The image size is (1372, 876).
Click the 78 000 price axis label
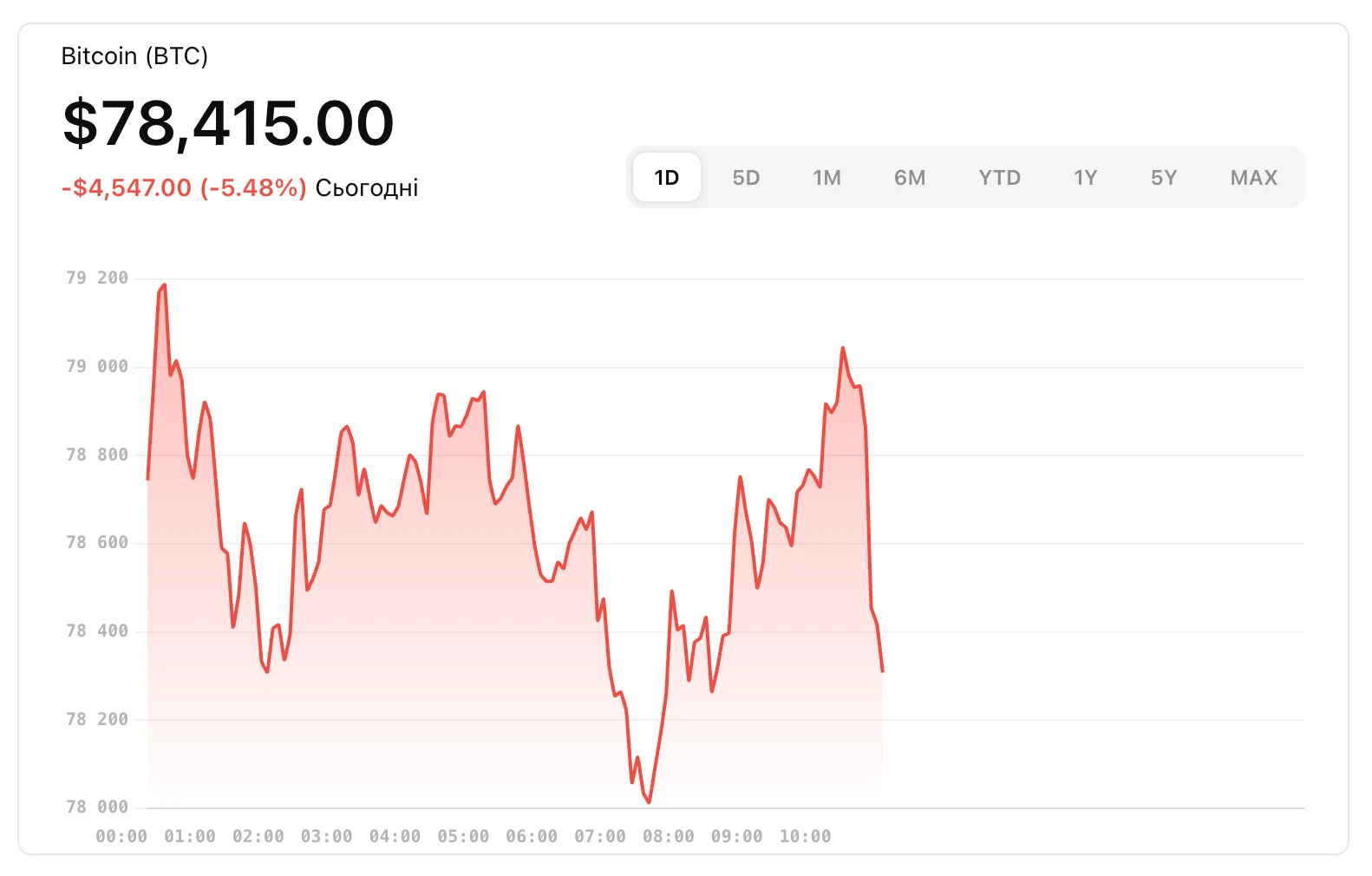click(x=97, y=807)
